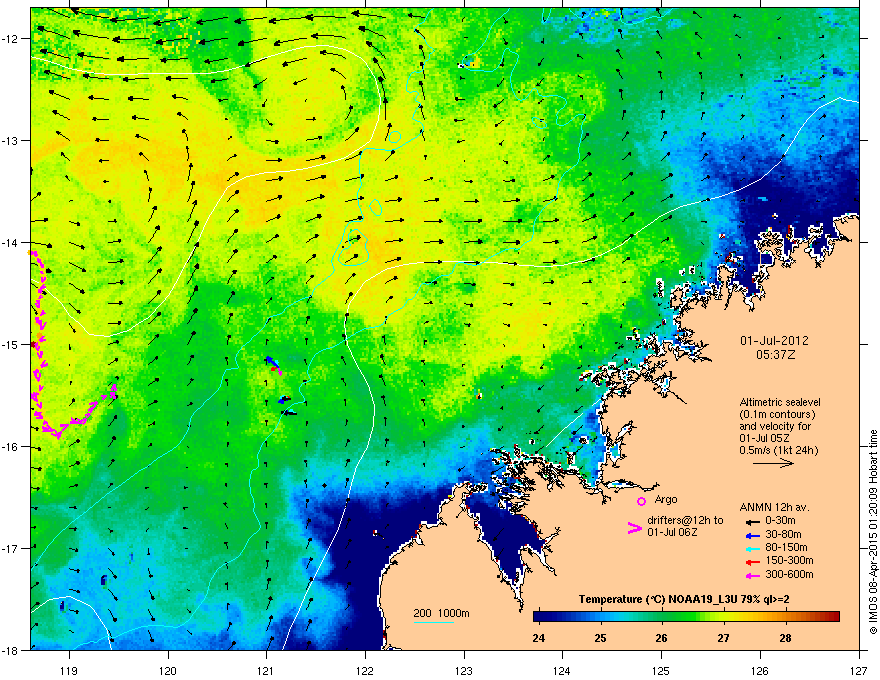Click the '(0.1m contours)' legend text
880x680 pixels.
[x=777, y=415]
